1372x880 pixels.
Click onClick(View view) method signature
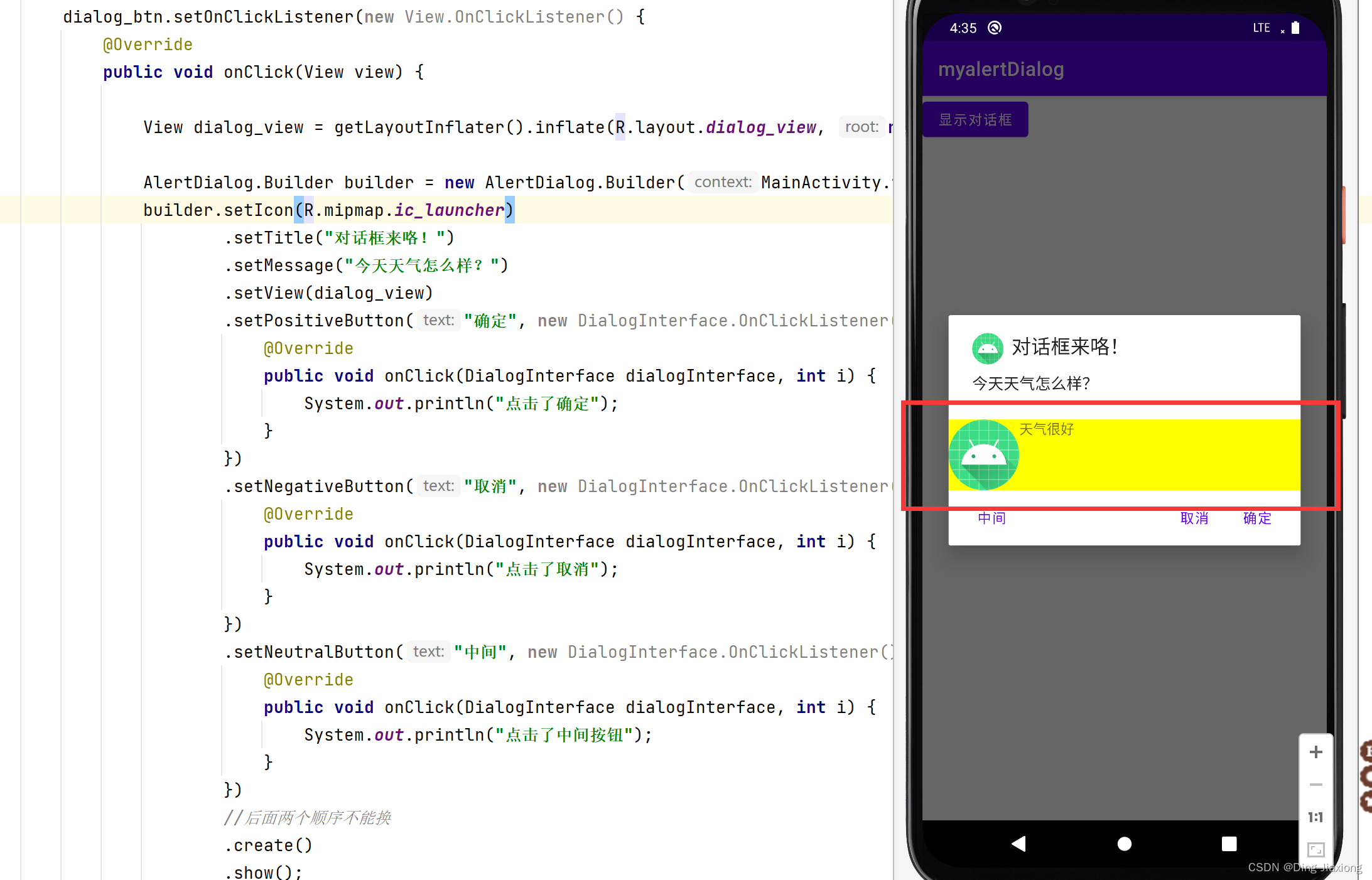point(313,72)
